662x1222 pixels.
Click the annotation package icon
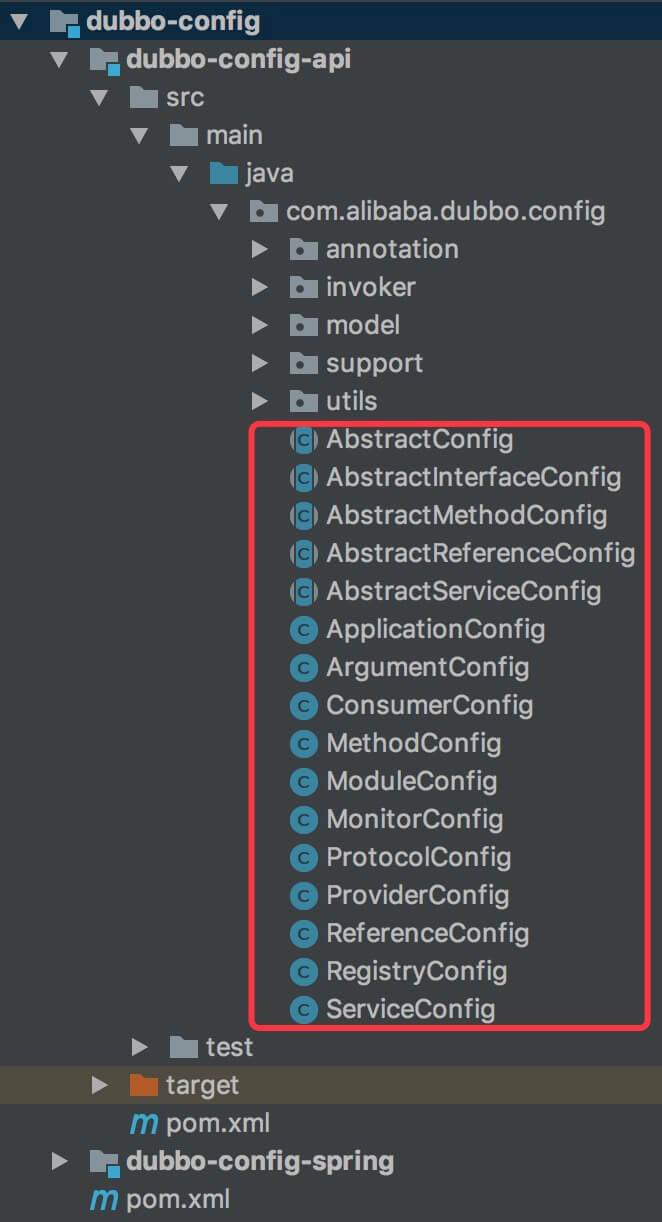pyautogui.click(x=303, y=249)
